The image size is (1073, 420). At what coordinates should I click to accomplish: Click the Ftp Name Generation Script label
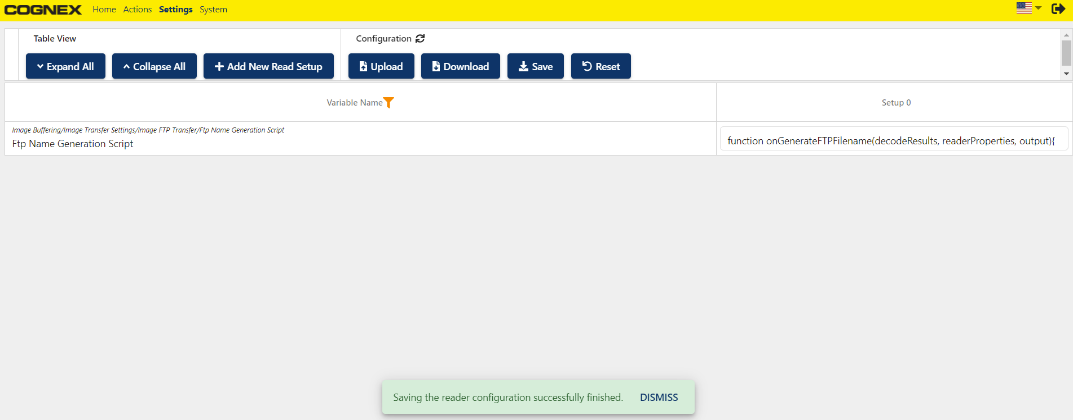(x=73, y=144)
